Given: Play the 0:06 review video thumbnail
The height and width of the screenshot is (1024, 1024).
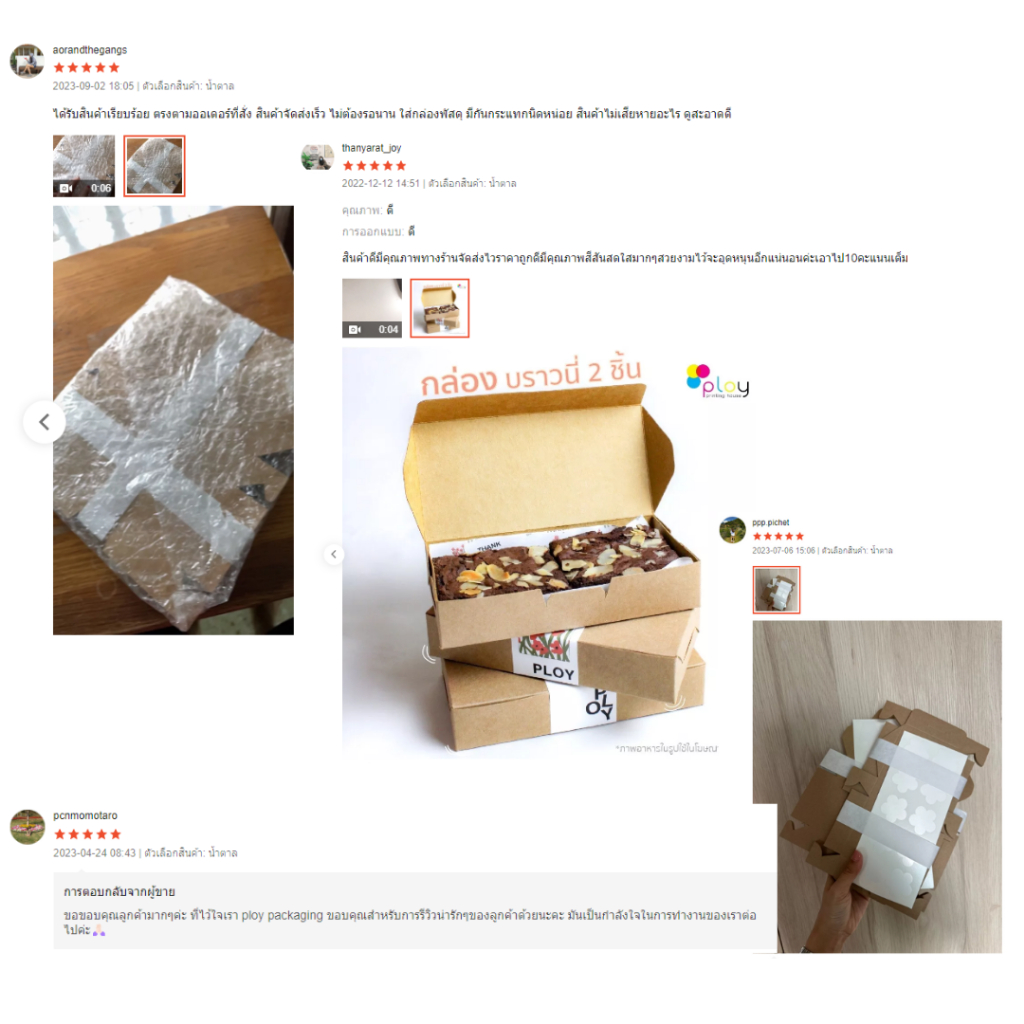Looking at the screenshot, I should [x=84, y=166].
